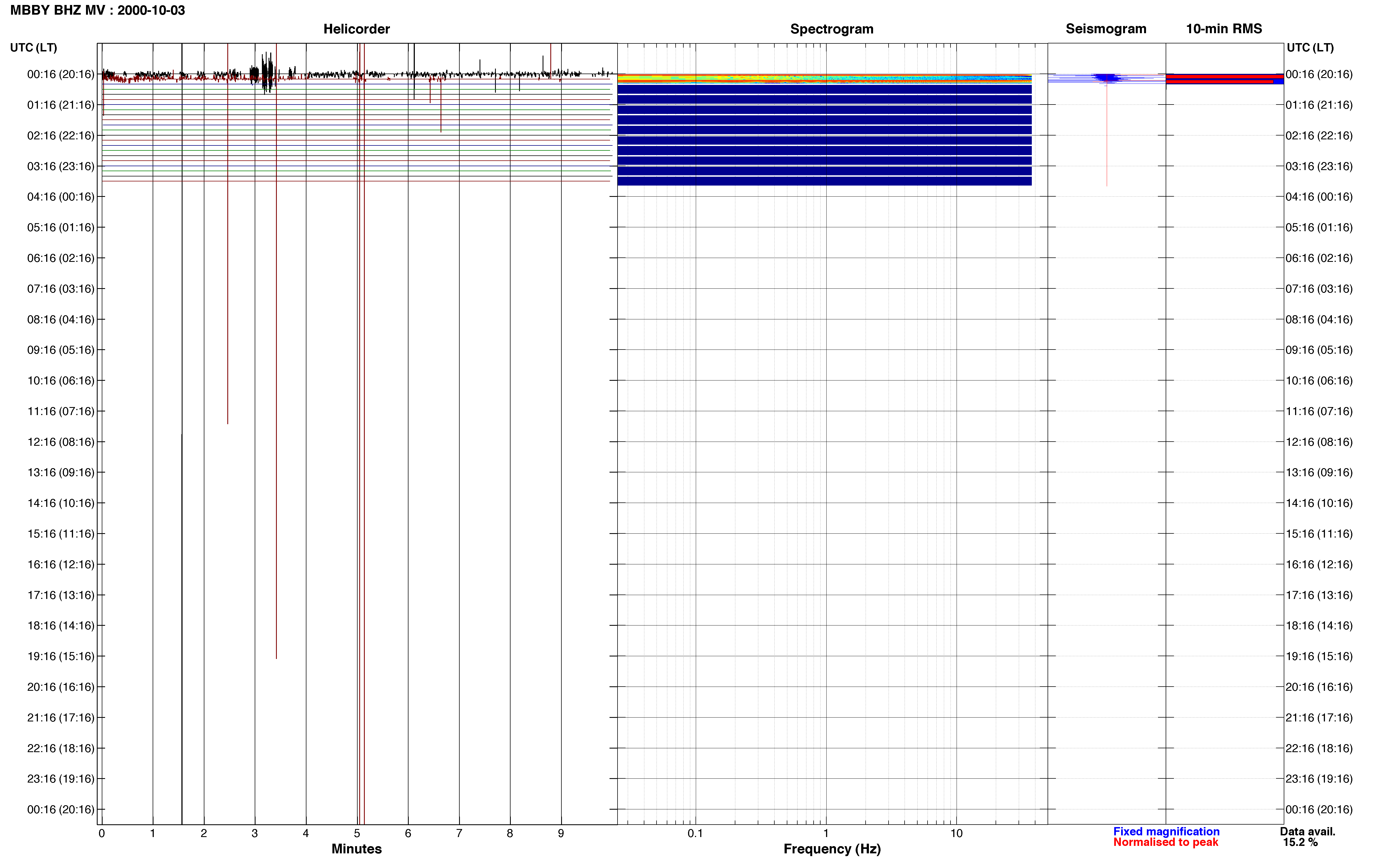Click the 9 tick on the Minutes axis
The width and height of the screenshot is (1388, 868).
(561, 833)
